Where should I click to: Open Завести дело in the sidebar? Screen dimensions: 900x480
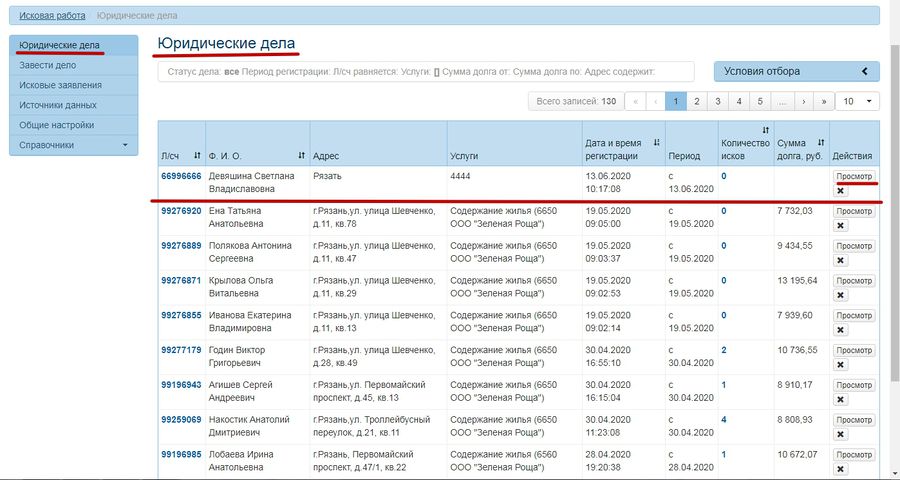[73, 65]
